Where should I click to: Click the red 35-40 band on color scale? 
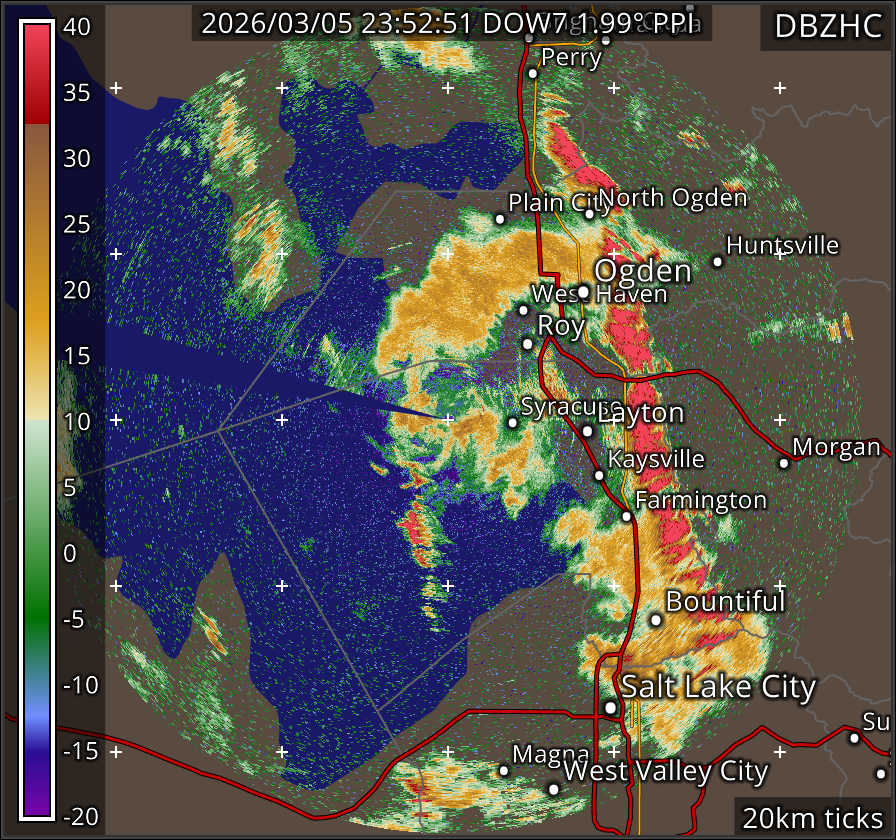tap(37, 70)
